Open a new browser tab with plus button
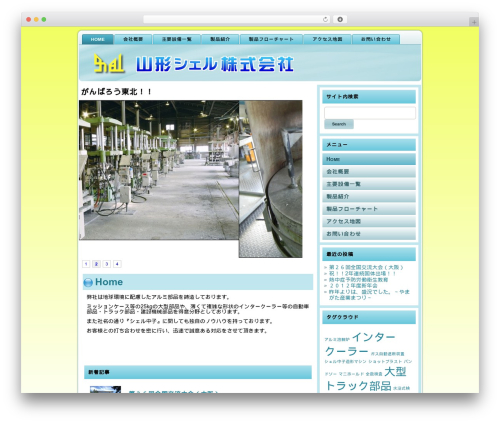Viewport: 500px width, 423px height. click(474, 22)
